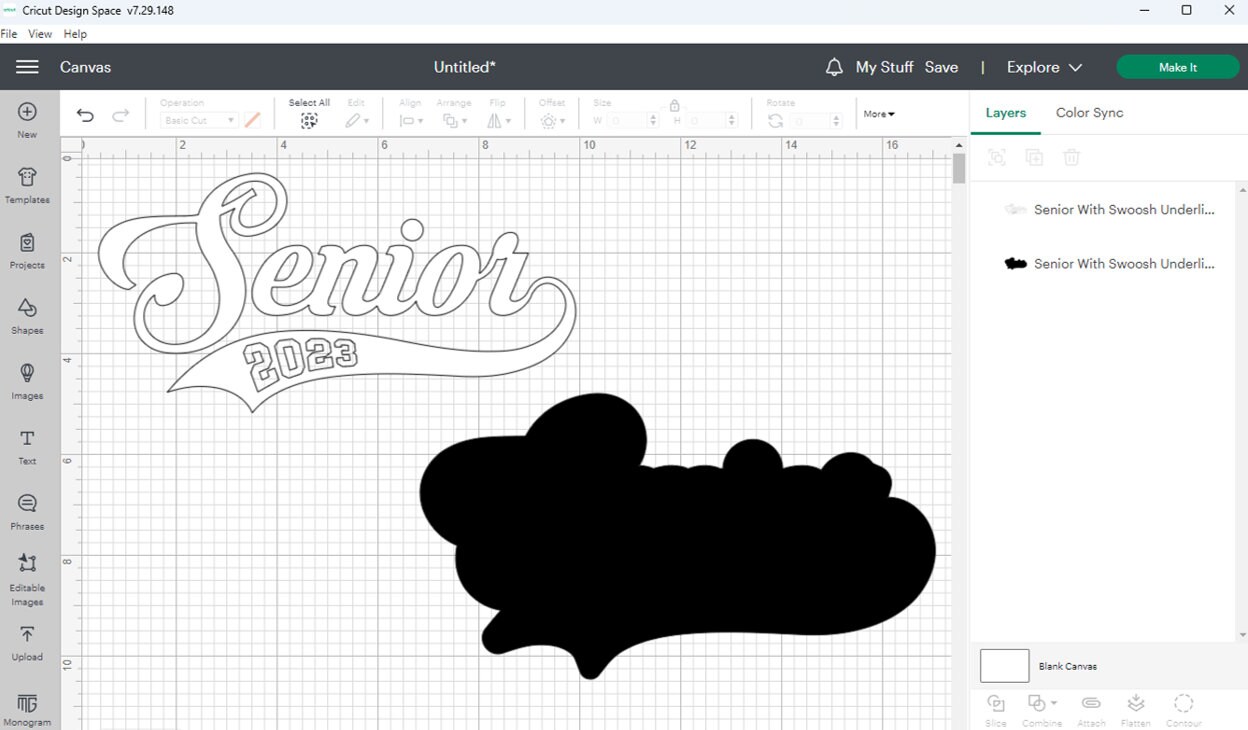Open the Combine tool options
This screenshot has width=1248, height=730.
pyautogui.click(x=1042, y=705)
